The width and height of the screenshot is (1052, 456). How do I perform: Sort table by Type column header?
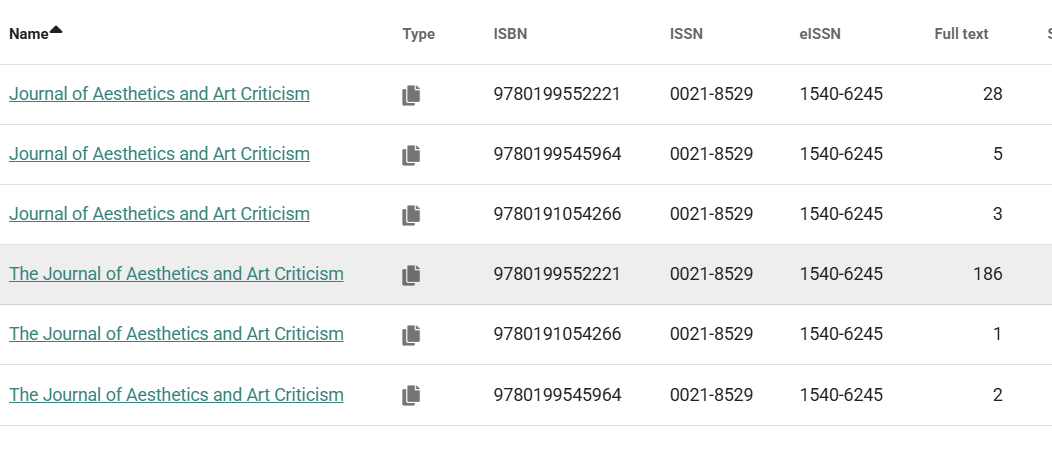(x=419, y=34)
